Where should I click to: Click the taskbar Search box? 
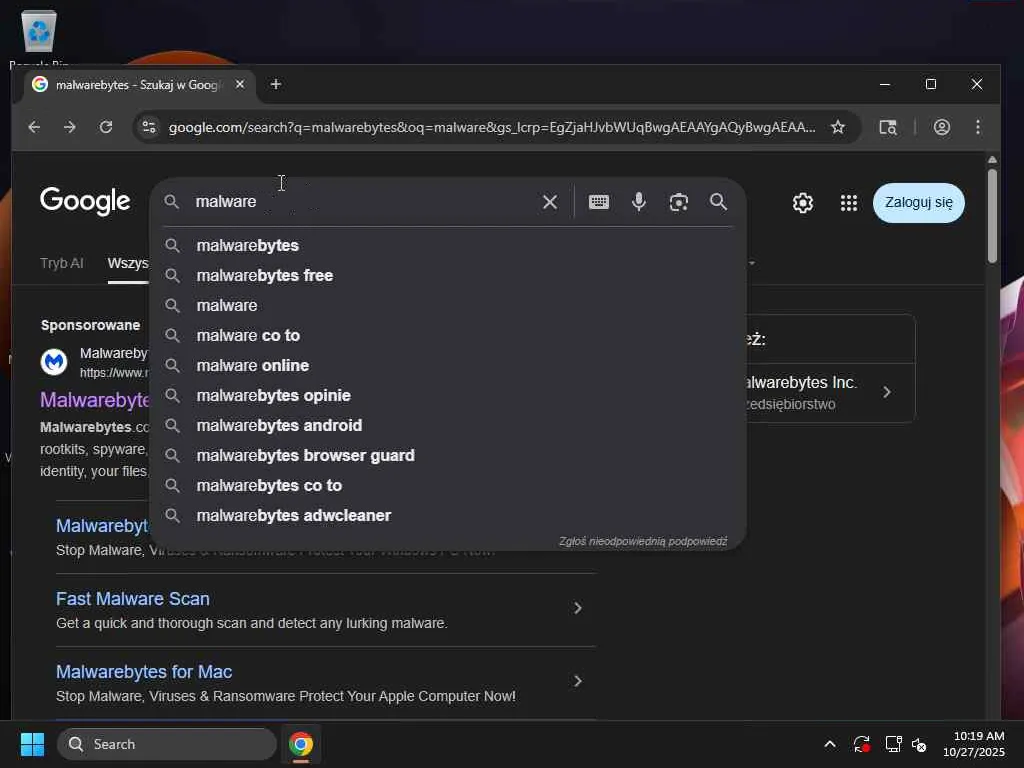[x=167, y=744]
